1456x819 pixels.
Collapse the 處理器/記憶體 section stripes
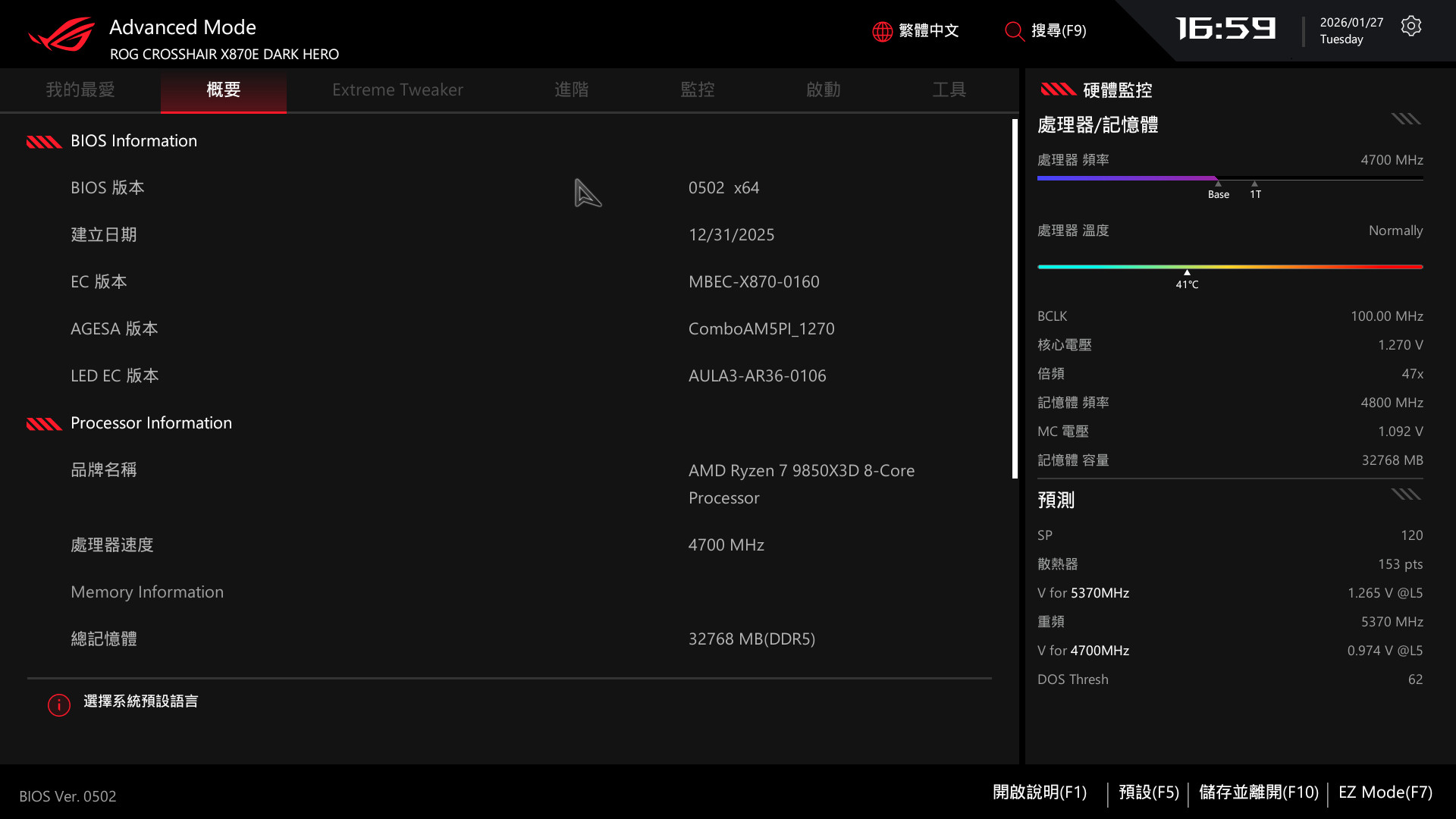click(1405, 119)
